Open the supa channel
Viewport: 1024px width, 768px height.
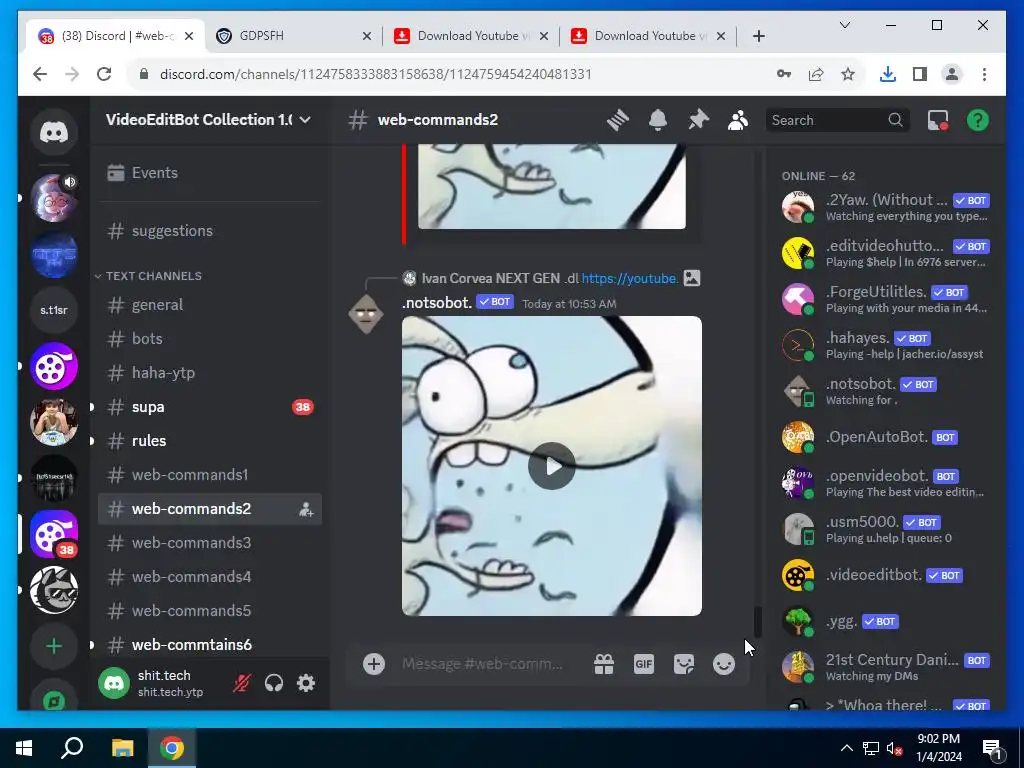click(209, 407)
